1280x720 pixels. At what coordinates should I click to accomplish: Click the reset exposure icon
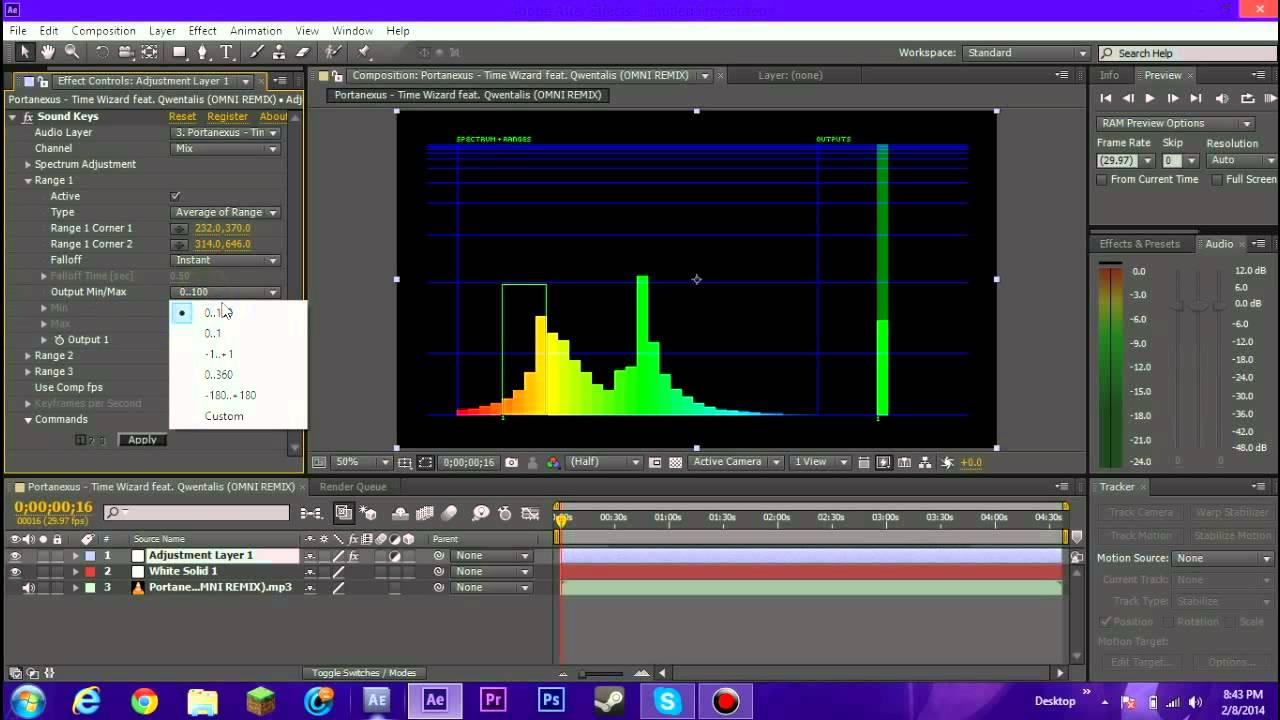[947, 462]
